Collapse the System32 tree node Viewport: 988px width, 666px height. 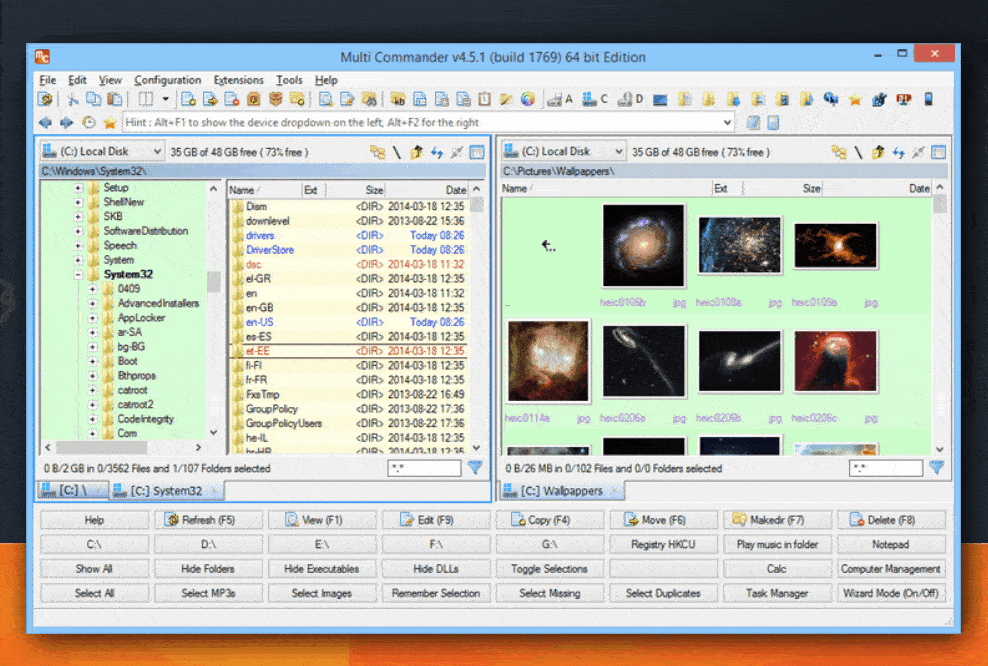pyautogui.click(x=78, y=275)
